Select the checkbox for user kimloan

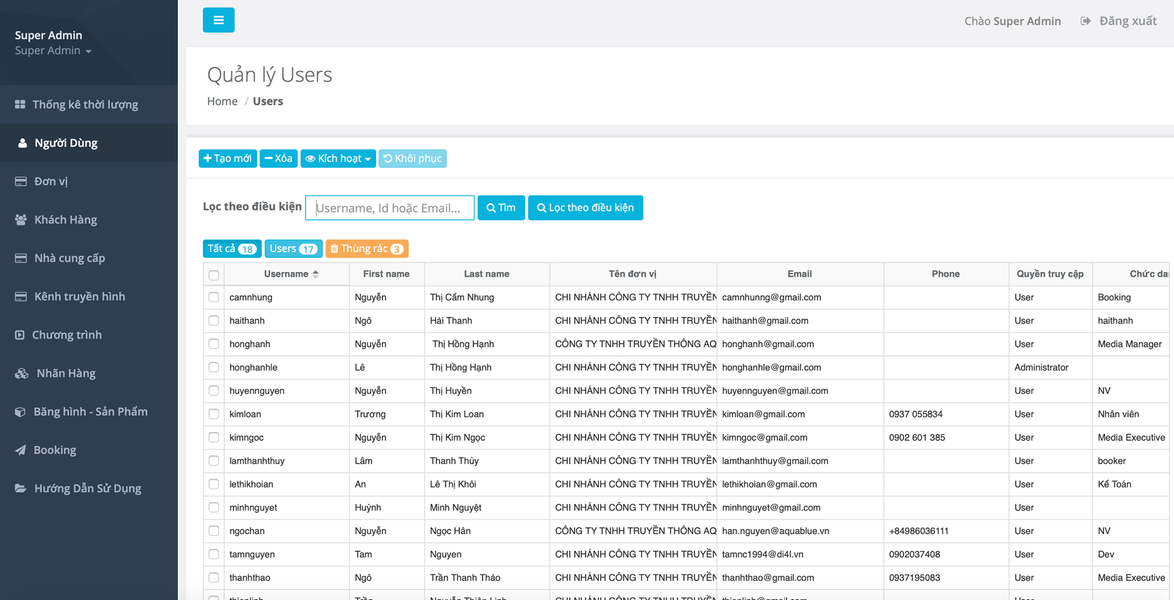213,414
